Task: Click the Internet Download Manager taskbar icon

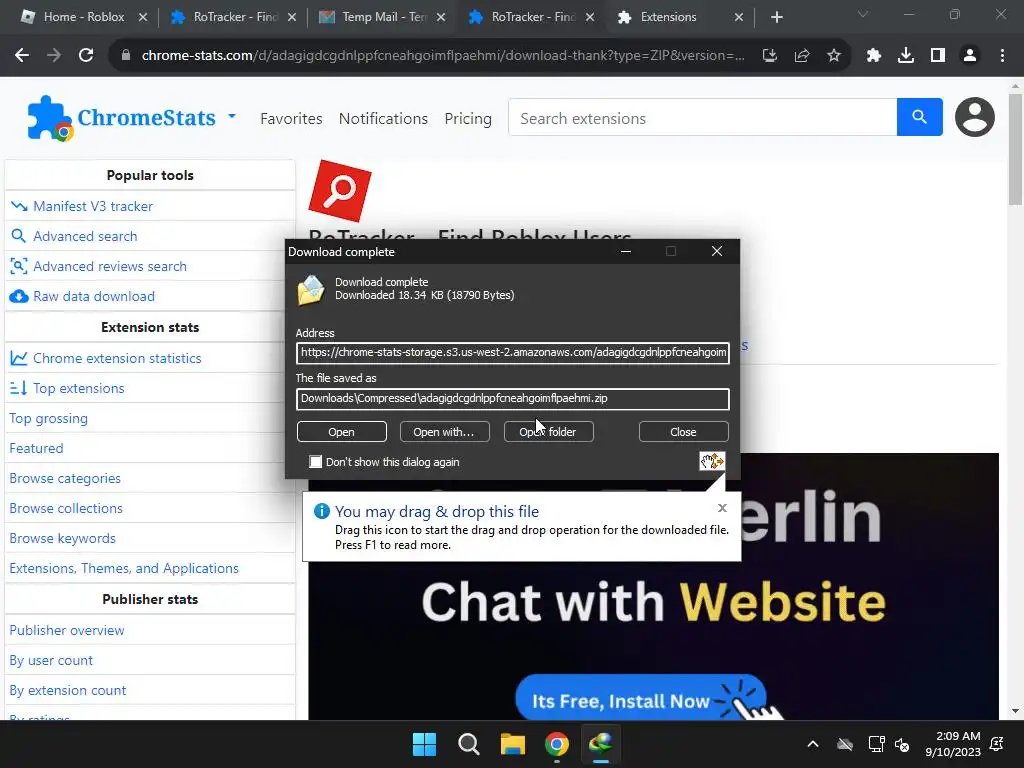Action: pos(601,744)
